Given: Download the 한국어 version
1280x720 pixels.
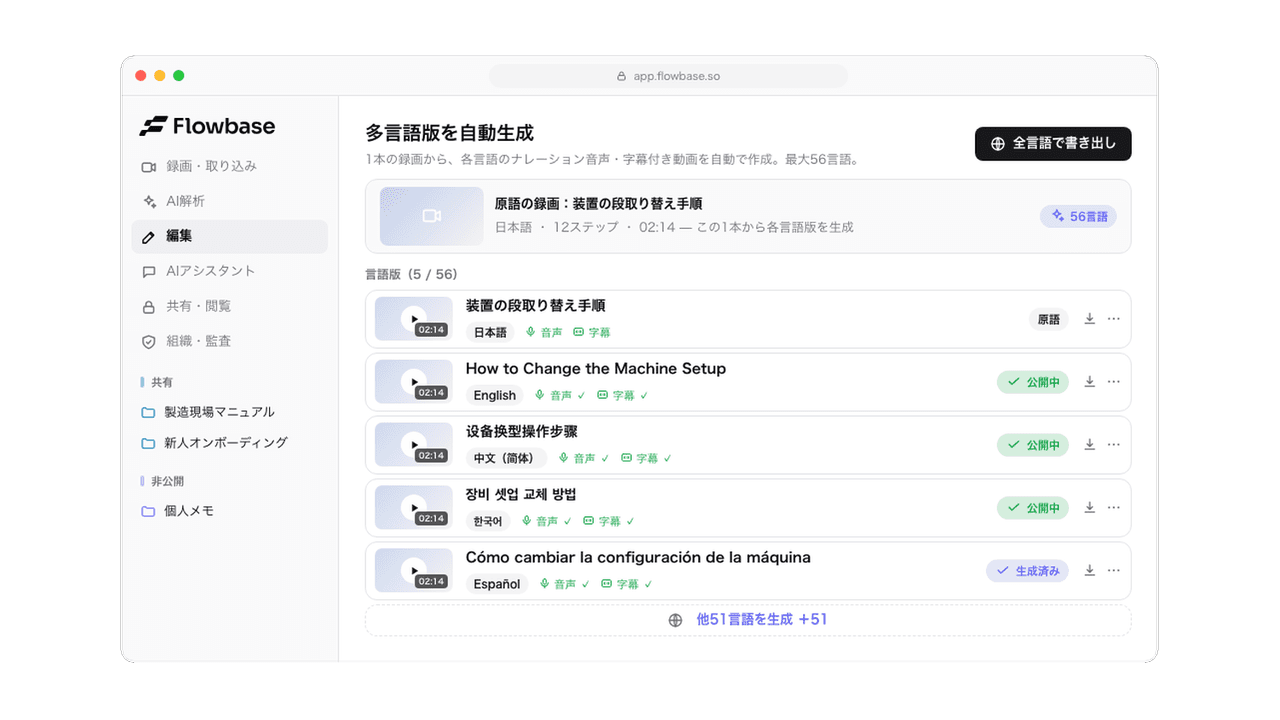Looking at the screenshot, I should coord(1090,508).
